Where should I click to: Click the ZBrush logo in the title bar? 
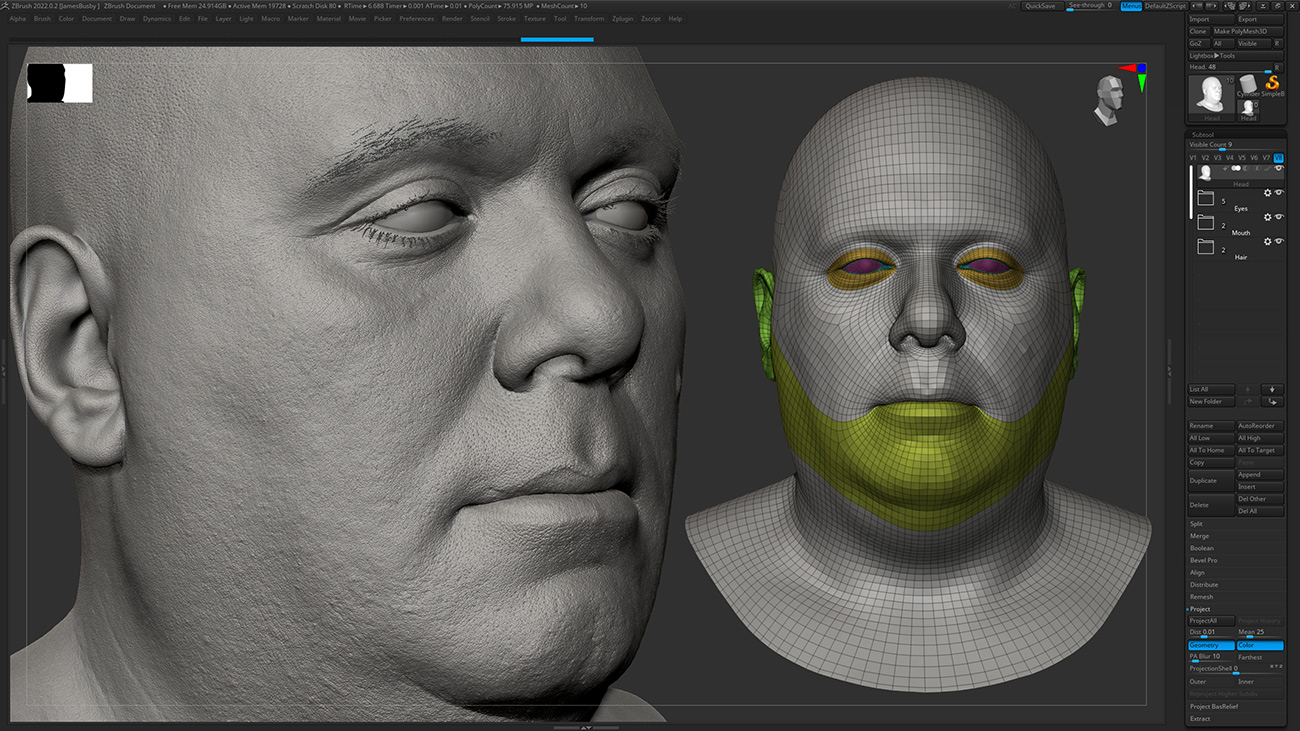click(x=7, y=5)
